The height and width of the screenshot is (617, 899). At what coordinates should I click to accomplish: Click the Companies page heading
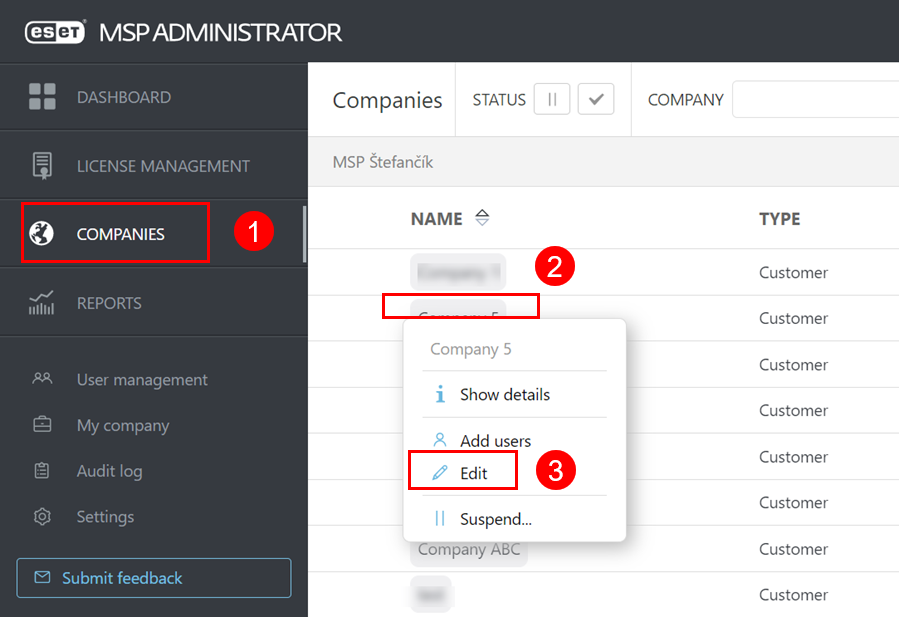(387, 100)
